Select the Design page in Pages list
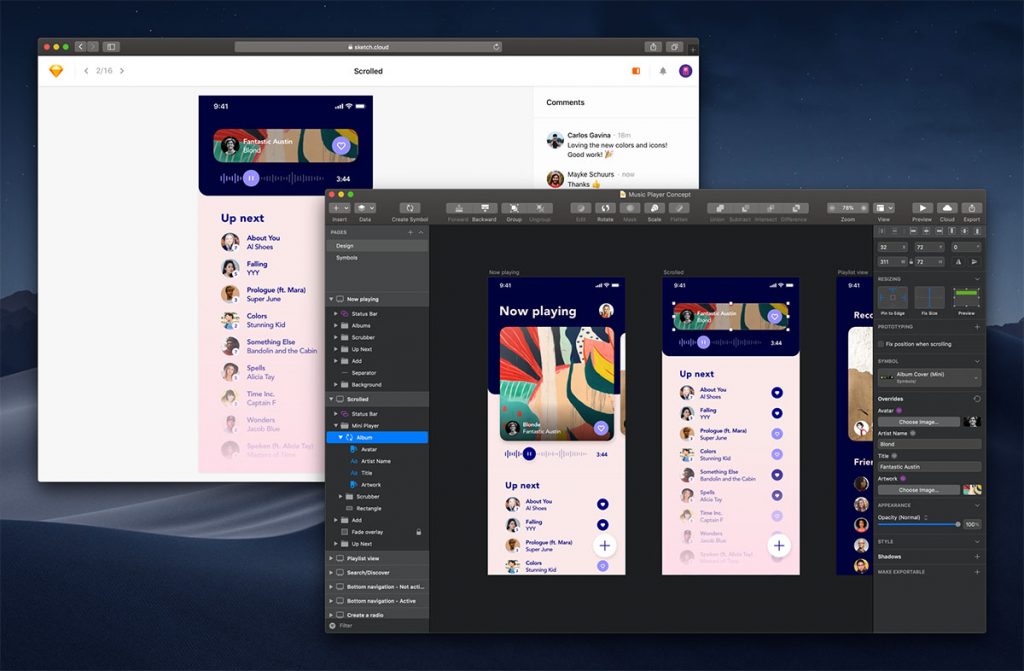 (x=345, y=245)
